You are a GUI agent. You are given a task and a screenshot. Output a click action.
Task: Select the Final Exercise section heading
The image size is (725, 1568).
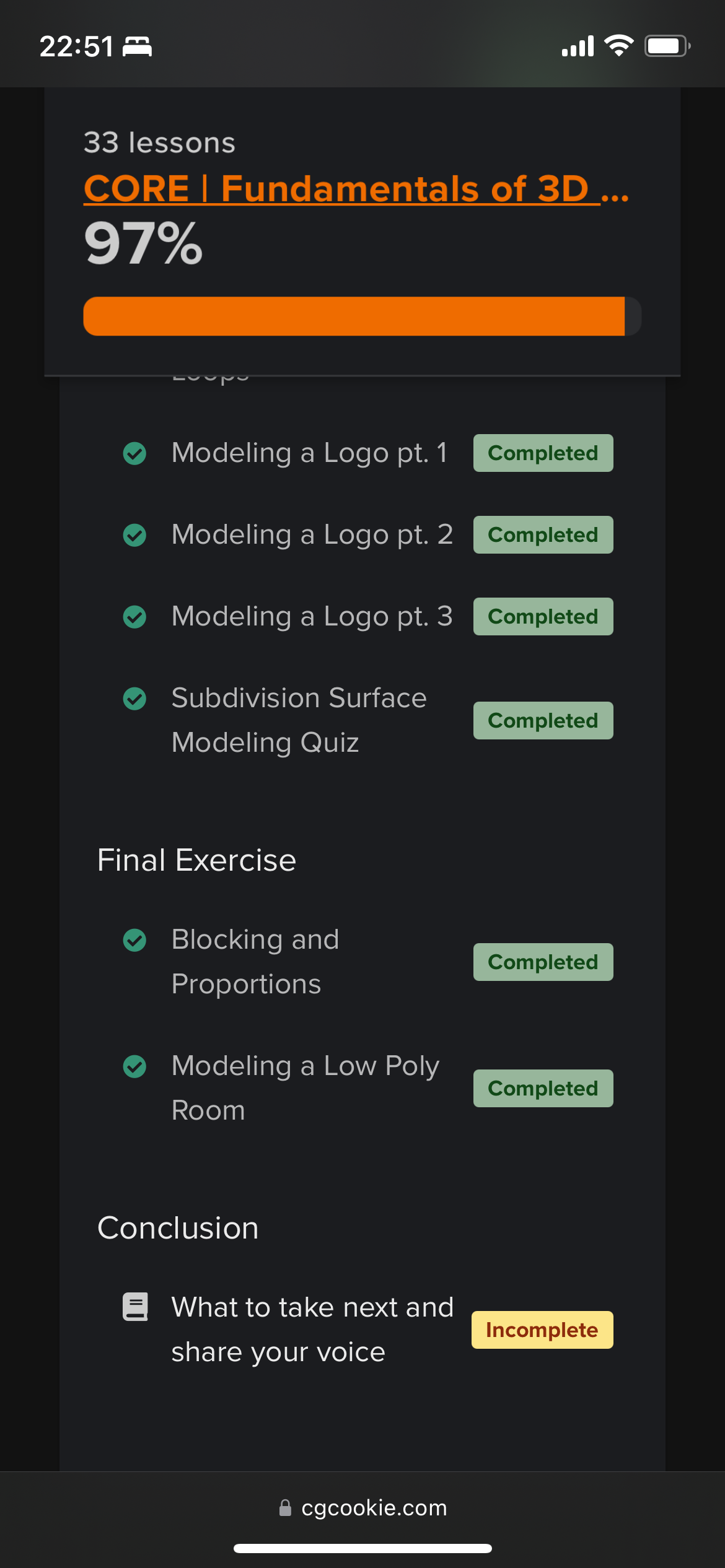(196, 860)
